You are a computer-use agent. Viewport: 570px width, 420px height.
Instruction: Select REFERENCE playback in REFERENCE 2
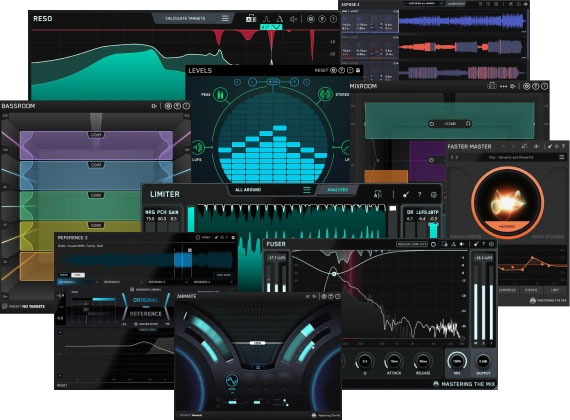coord(146,314)
